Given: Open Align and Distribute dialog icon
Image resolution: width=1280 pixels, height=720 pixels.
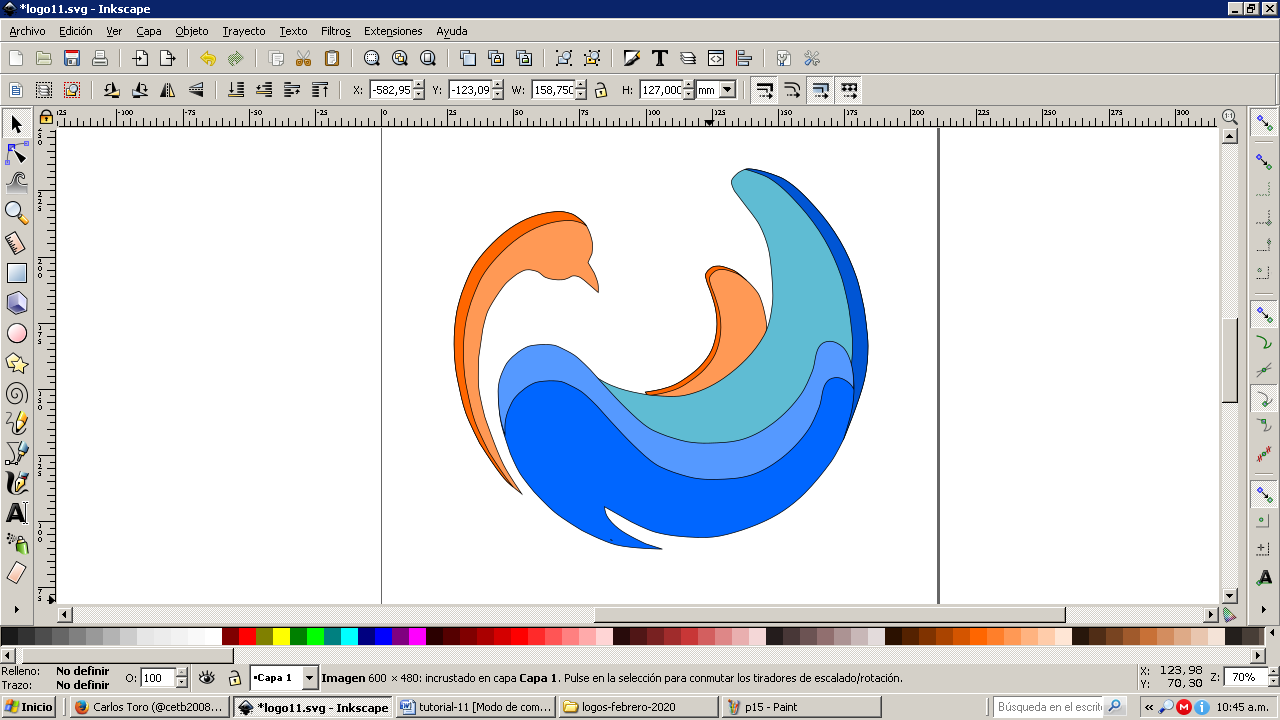Looking at the screenshot, I should tap(744, 58).
